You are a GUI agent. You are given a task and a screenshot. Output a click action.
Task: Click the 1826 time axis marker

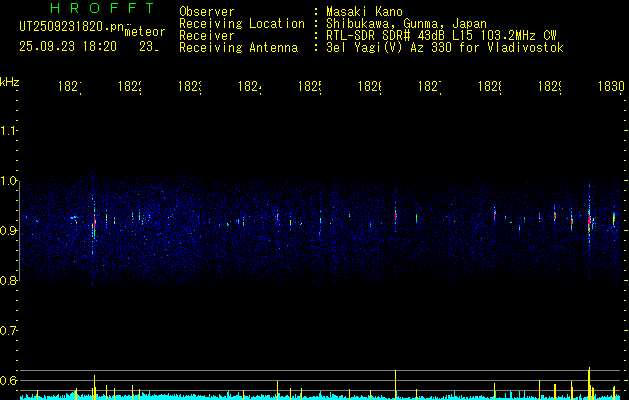369,87
